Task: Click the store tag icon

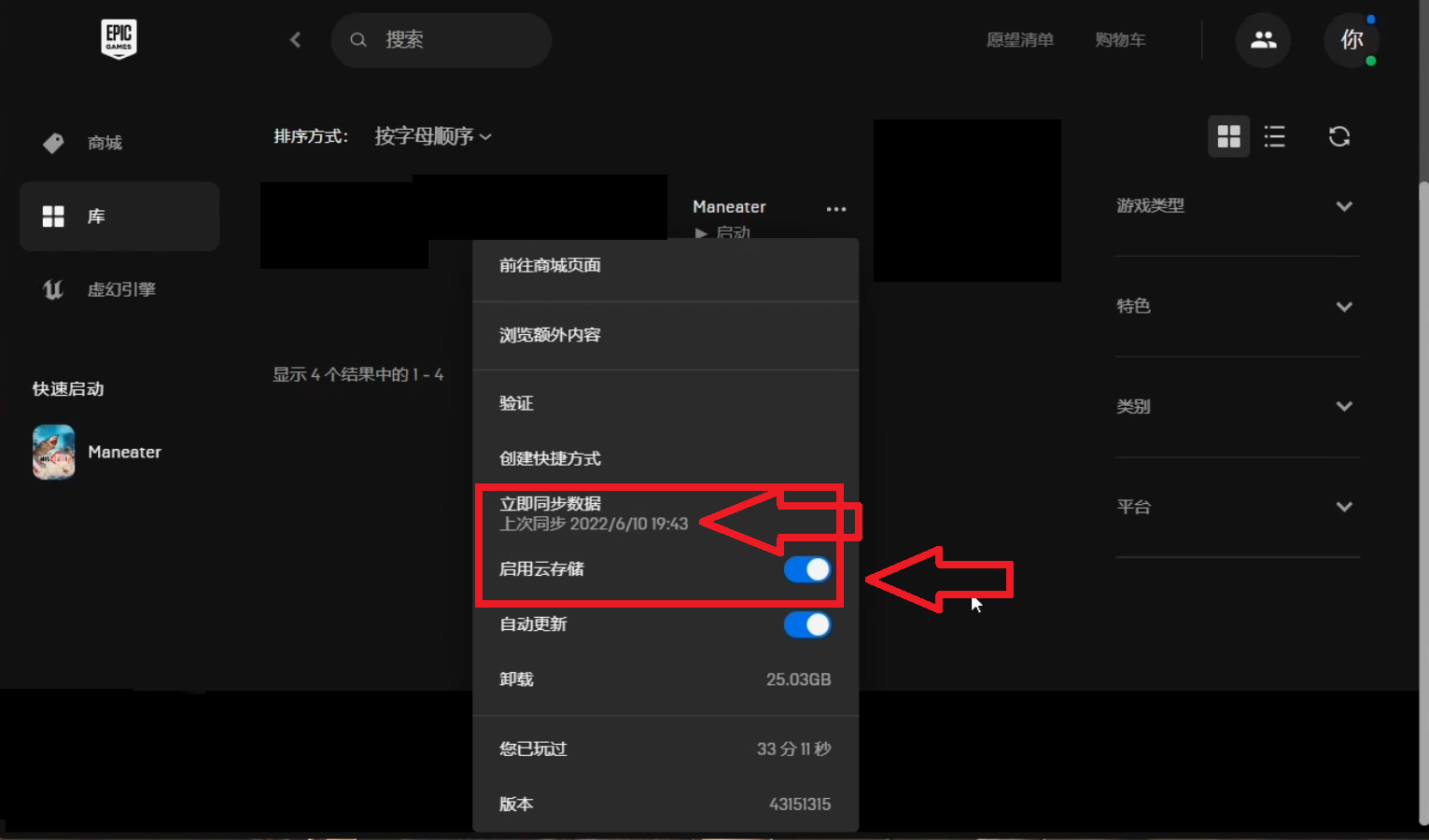Action: coord(53,143)
